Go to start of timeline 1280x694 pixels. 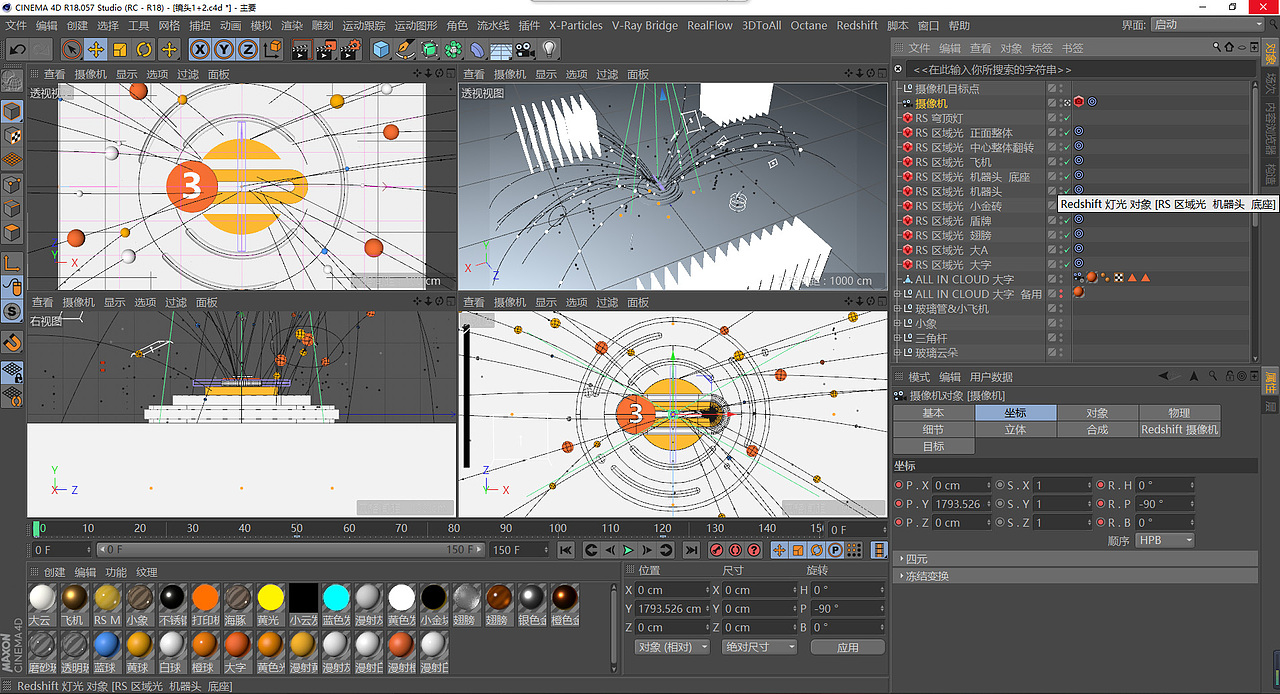click(566, 550)
